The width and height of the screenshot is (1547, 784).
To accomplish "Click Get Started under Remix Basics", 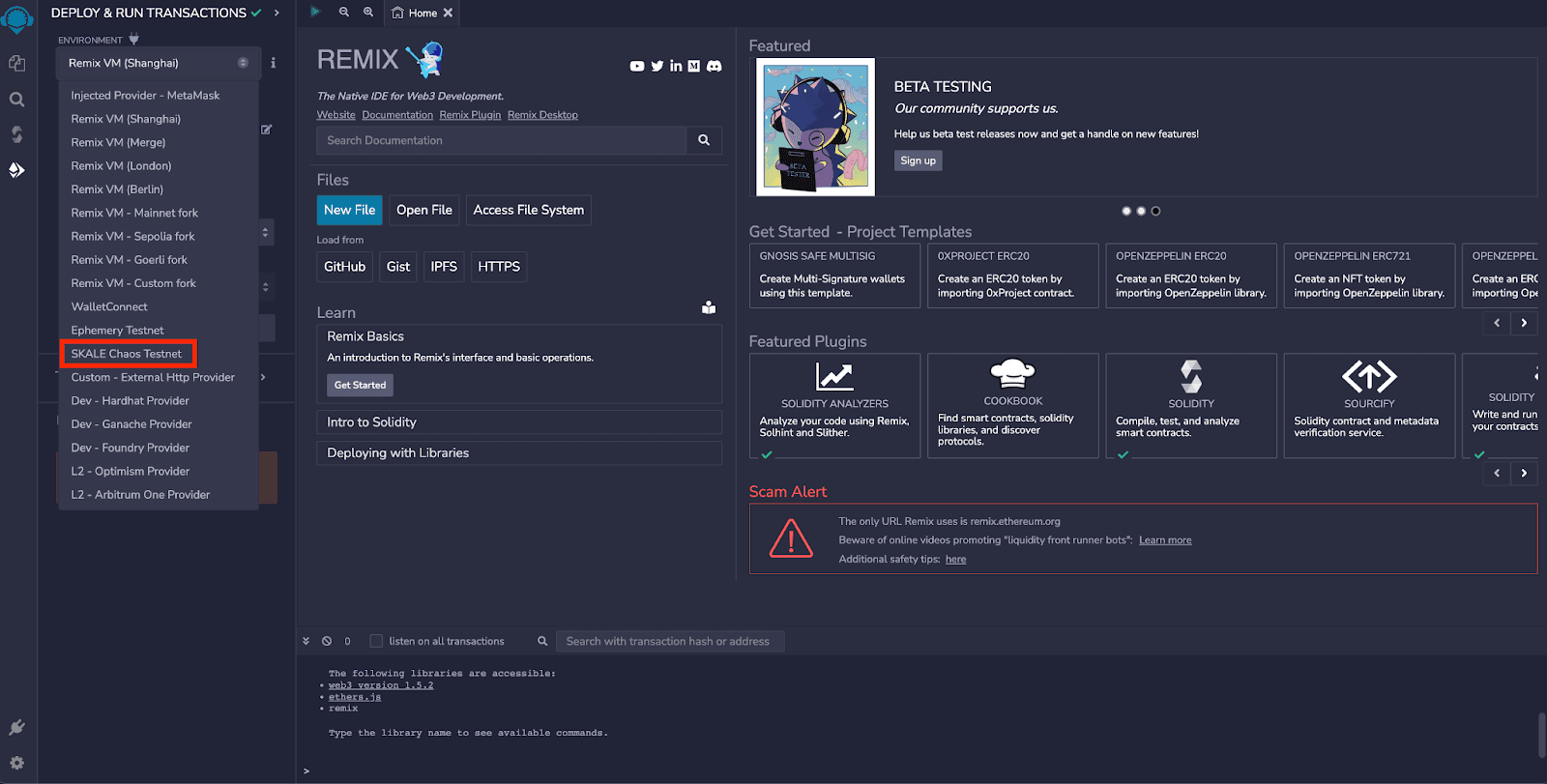I will pyautogui.click(x=360, y=385).
